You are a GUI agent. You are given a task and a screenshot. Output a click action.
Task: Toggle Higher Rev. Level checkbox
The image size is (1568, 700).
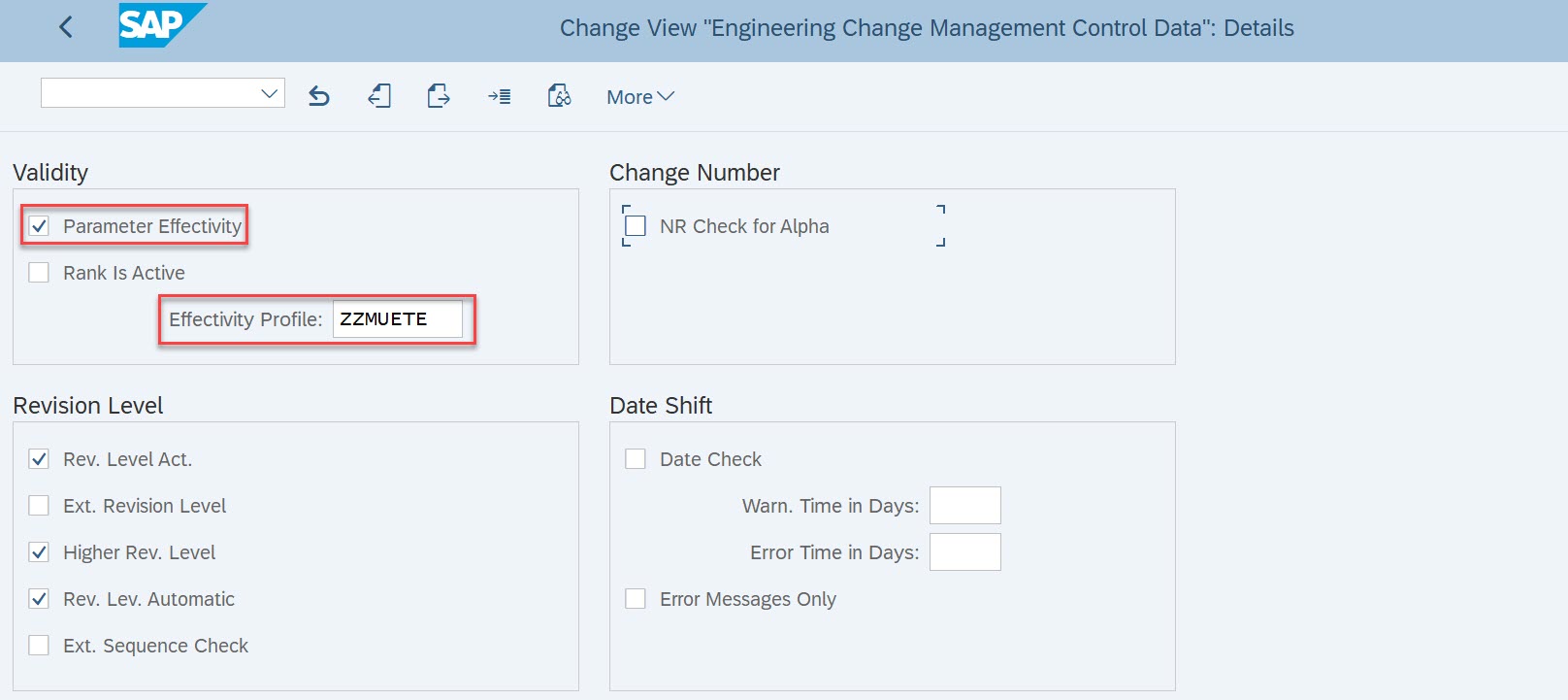[x=39, y=552]
